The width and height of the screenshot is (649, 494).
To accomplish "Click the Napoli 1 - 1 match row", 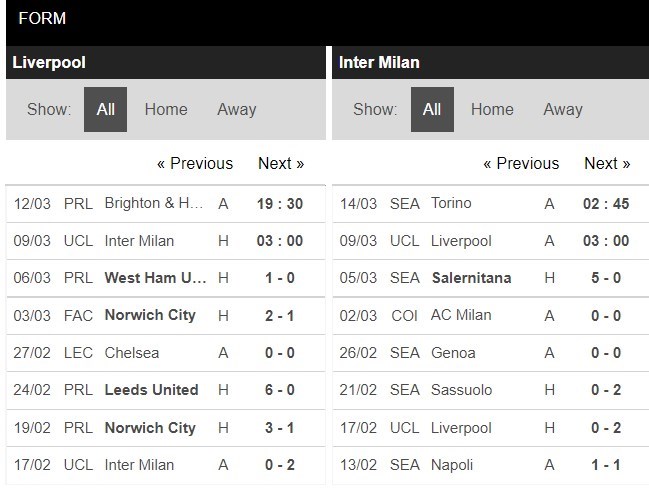I will point(490,465).
